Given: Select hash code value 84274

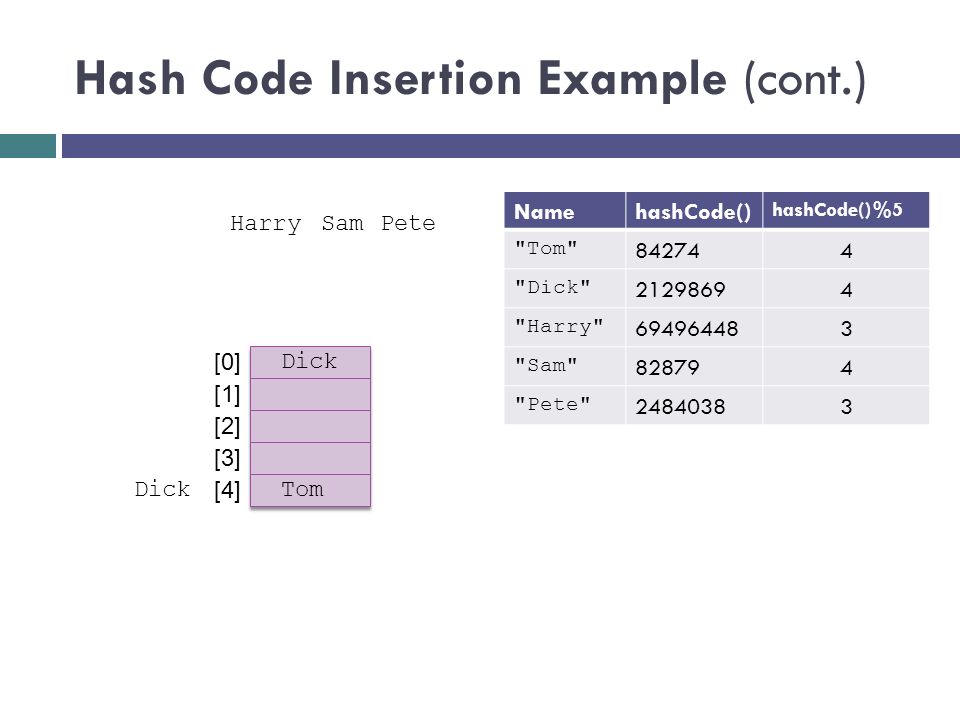Looking at the screenshot, I should (x=667, y=250).
